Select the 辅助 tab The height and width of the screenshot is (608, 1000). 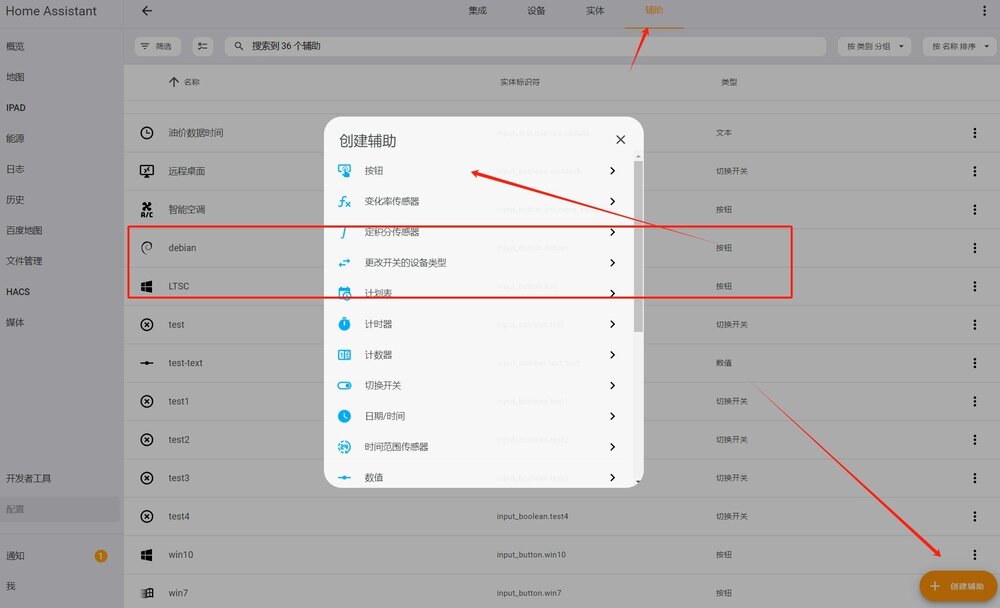click(x=654, y=11)
